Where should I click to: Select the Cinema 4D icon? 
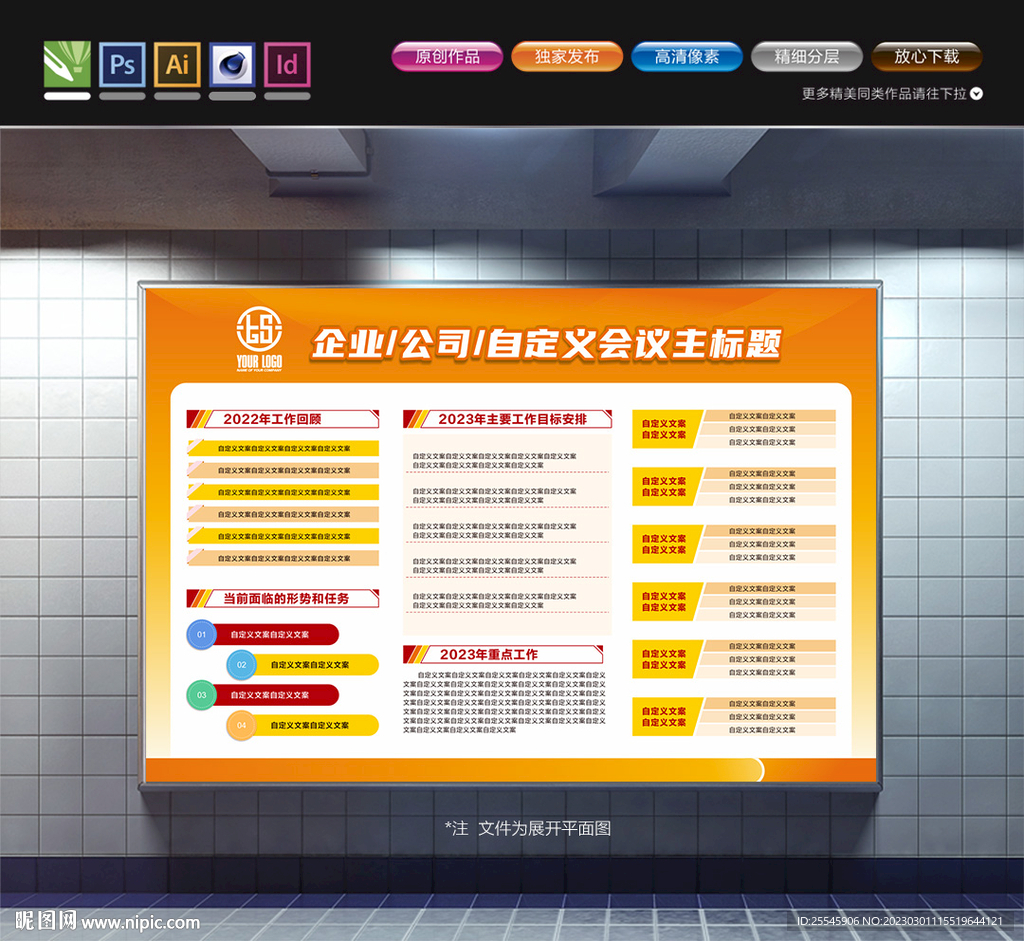[232, 65]
